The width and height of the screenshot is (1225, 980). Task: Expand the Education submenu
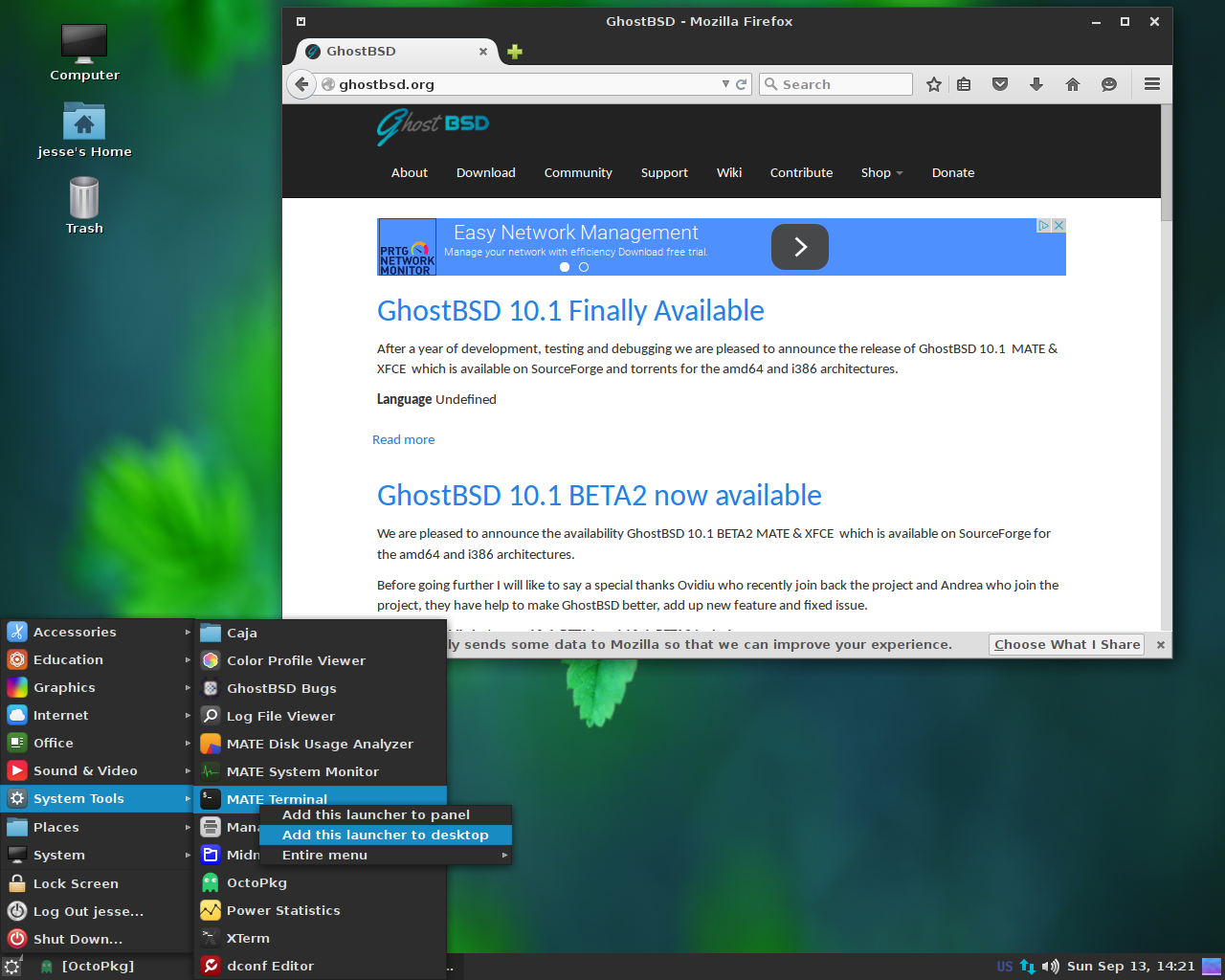[x=98, y=659]
